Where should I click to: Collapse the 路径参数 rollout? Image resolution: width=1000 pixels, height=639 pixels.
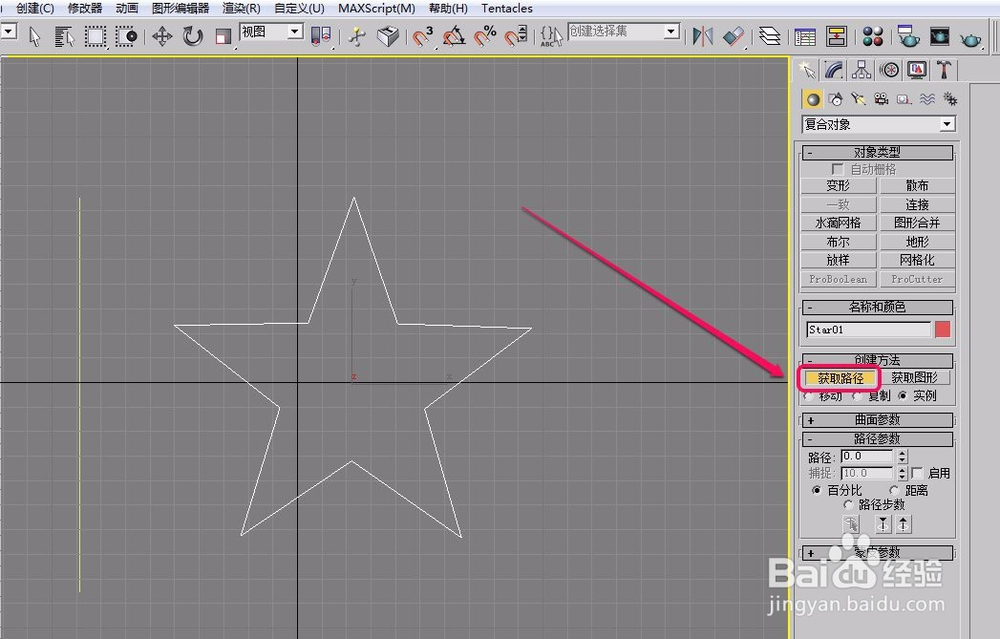[877, 438]
